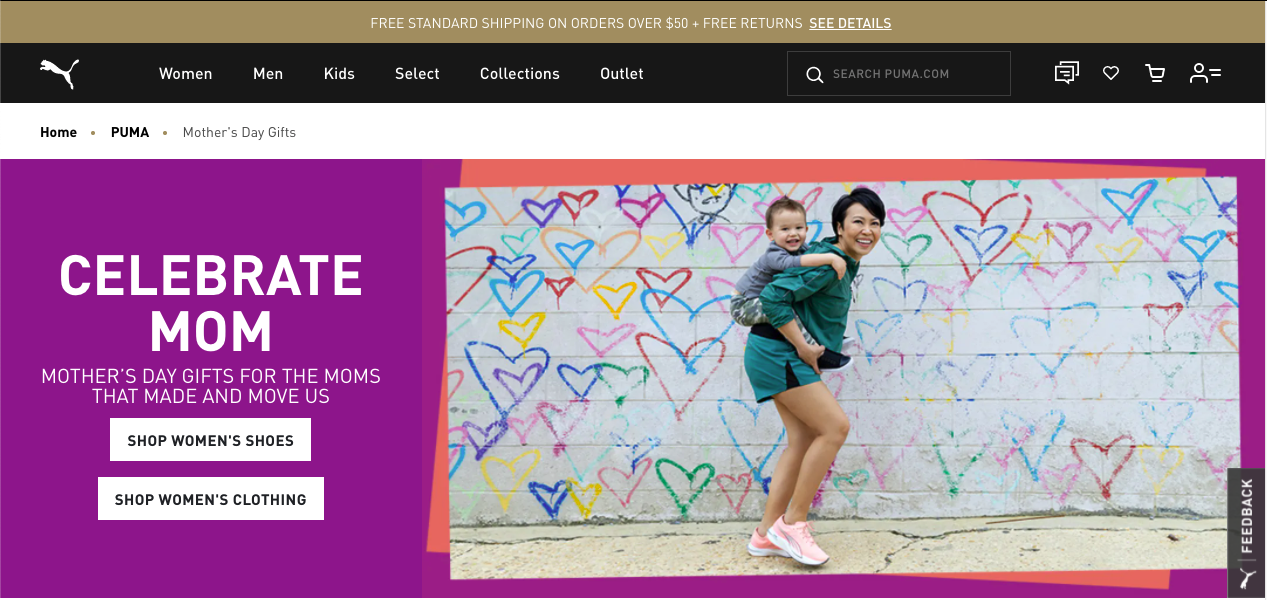Screen dimensions: 1267x600
Task: Follow the See Details shipping link
Action: [850, 23]
